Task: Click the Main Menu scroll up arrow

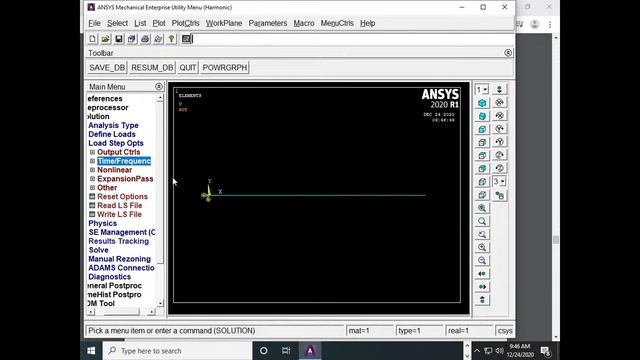Action: (x=160, y=98)
